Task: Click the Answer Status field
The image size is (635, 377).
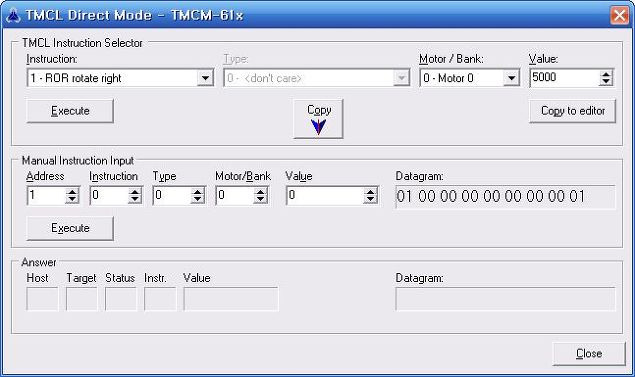Action: point(121,299)
